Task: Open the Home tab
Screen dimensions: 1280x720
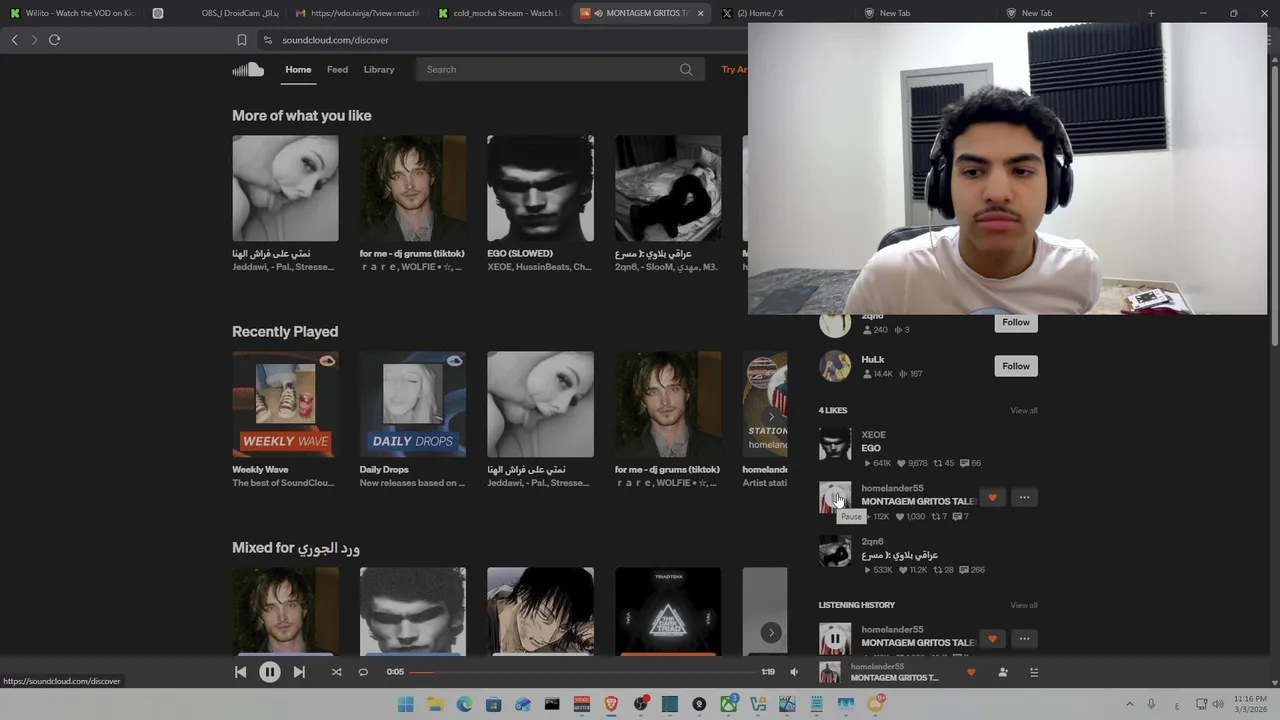Action: pos(298,69)
